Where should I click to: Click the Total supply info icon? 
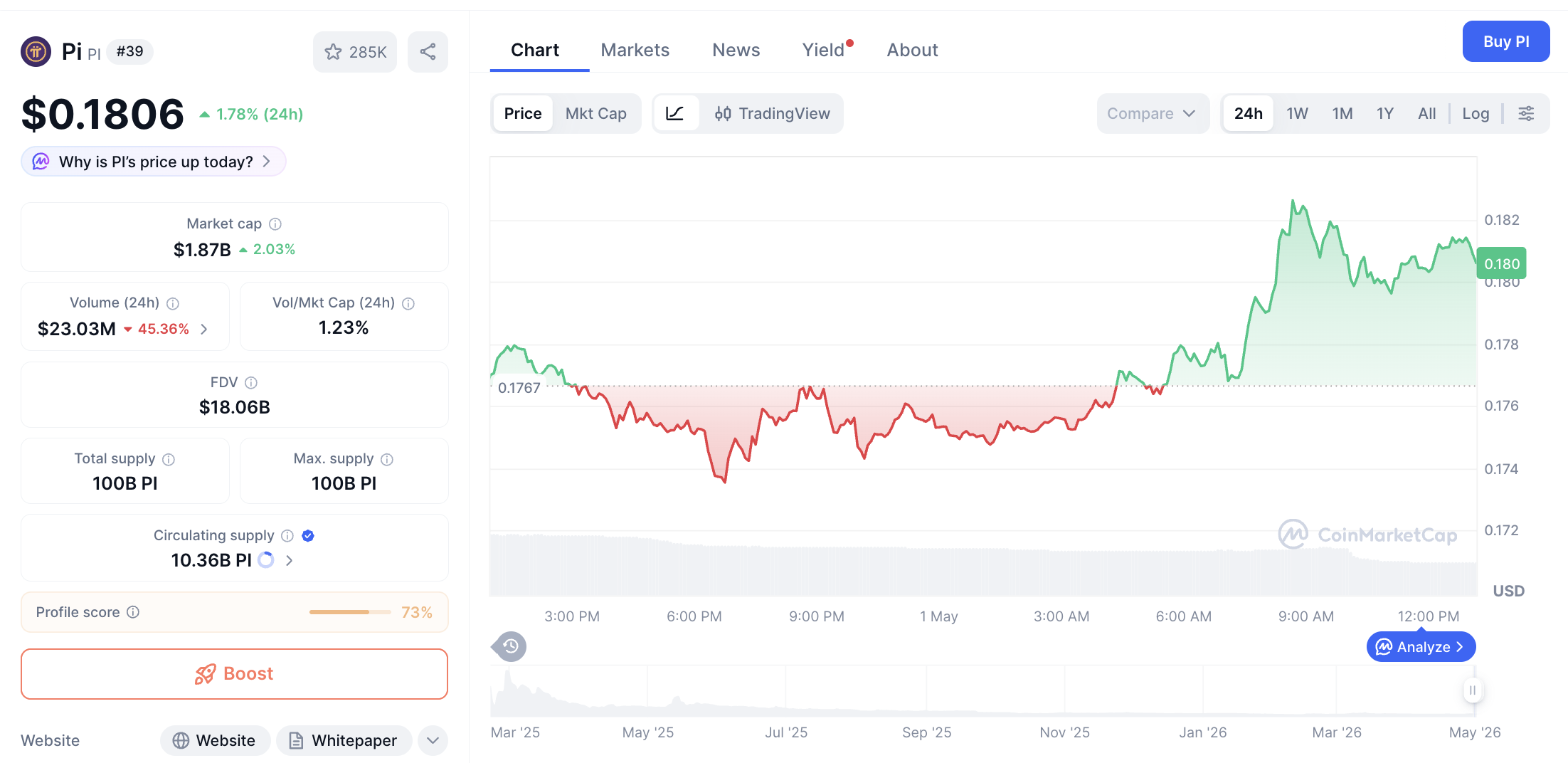(x=169, y=459)
